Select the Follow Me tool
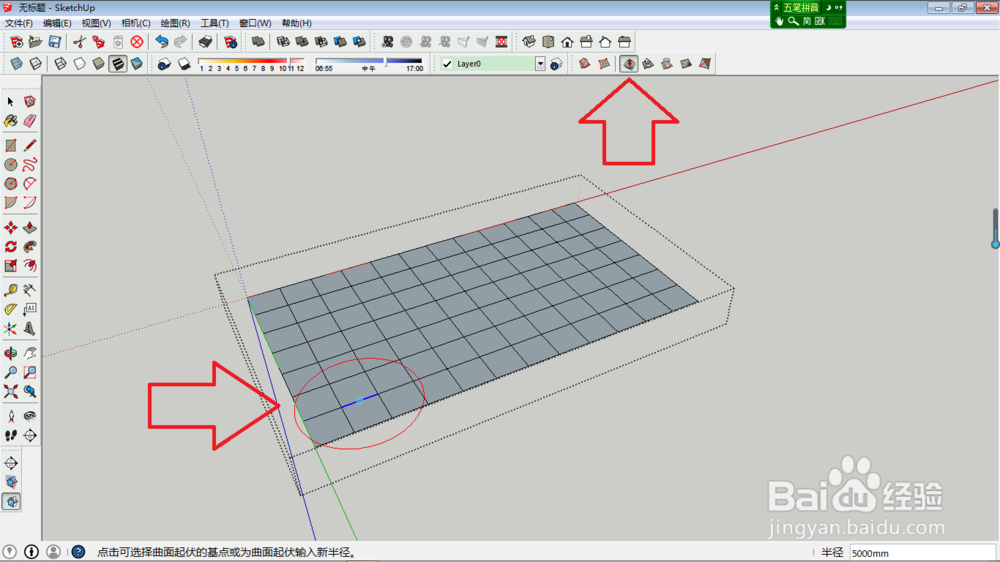 [x=30, y=247]
